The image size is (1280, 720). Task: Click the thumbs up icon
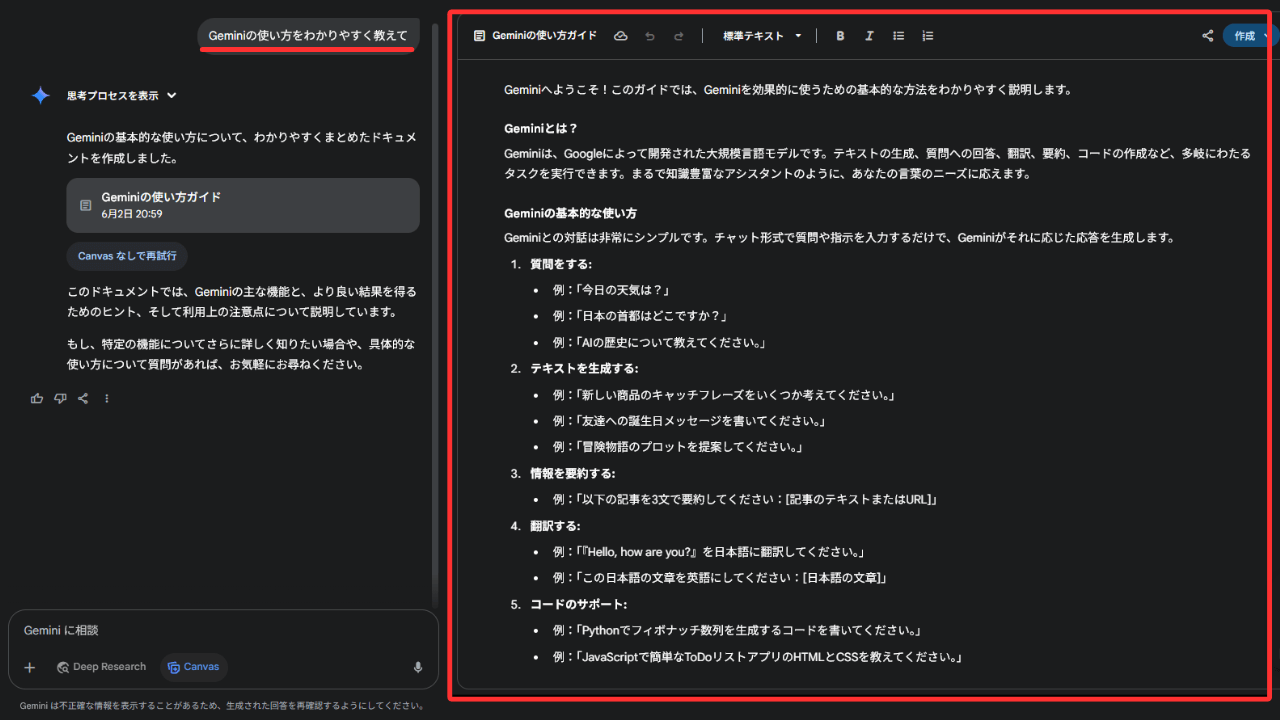coord(37,398)
